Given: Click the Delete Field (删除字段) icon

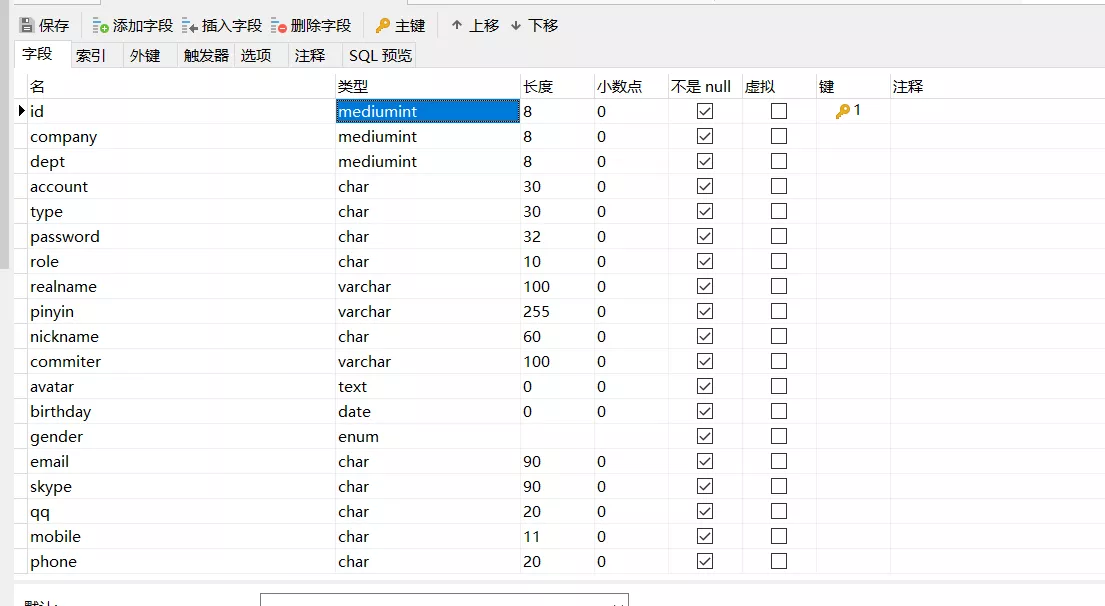Looking at the screenshot, I should pyautogui.click(x=278, y=26).
